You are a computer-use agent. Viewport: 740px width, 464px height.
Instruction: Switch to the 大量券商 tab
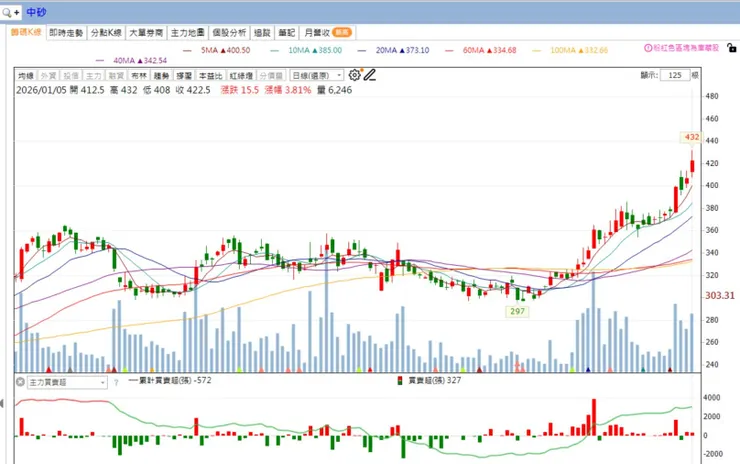pyautogui.click(x=146, y=33)
